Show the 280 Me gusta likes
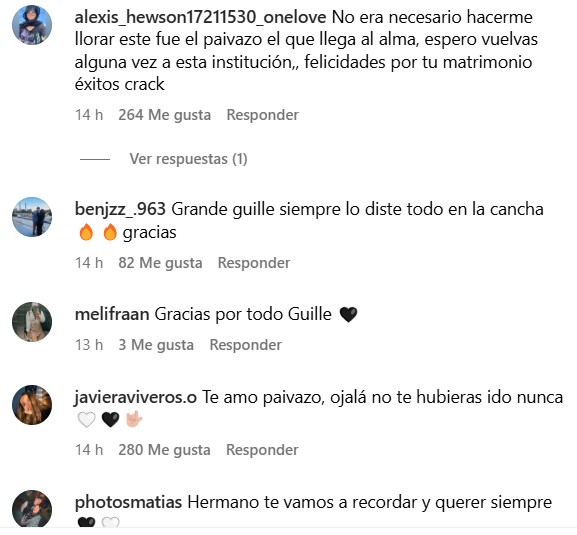577x535 pixels. click(164, 450)
